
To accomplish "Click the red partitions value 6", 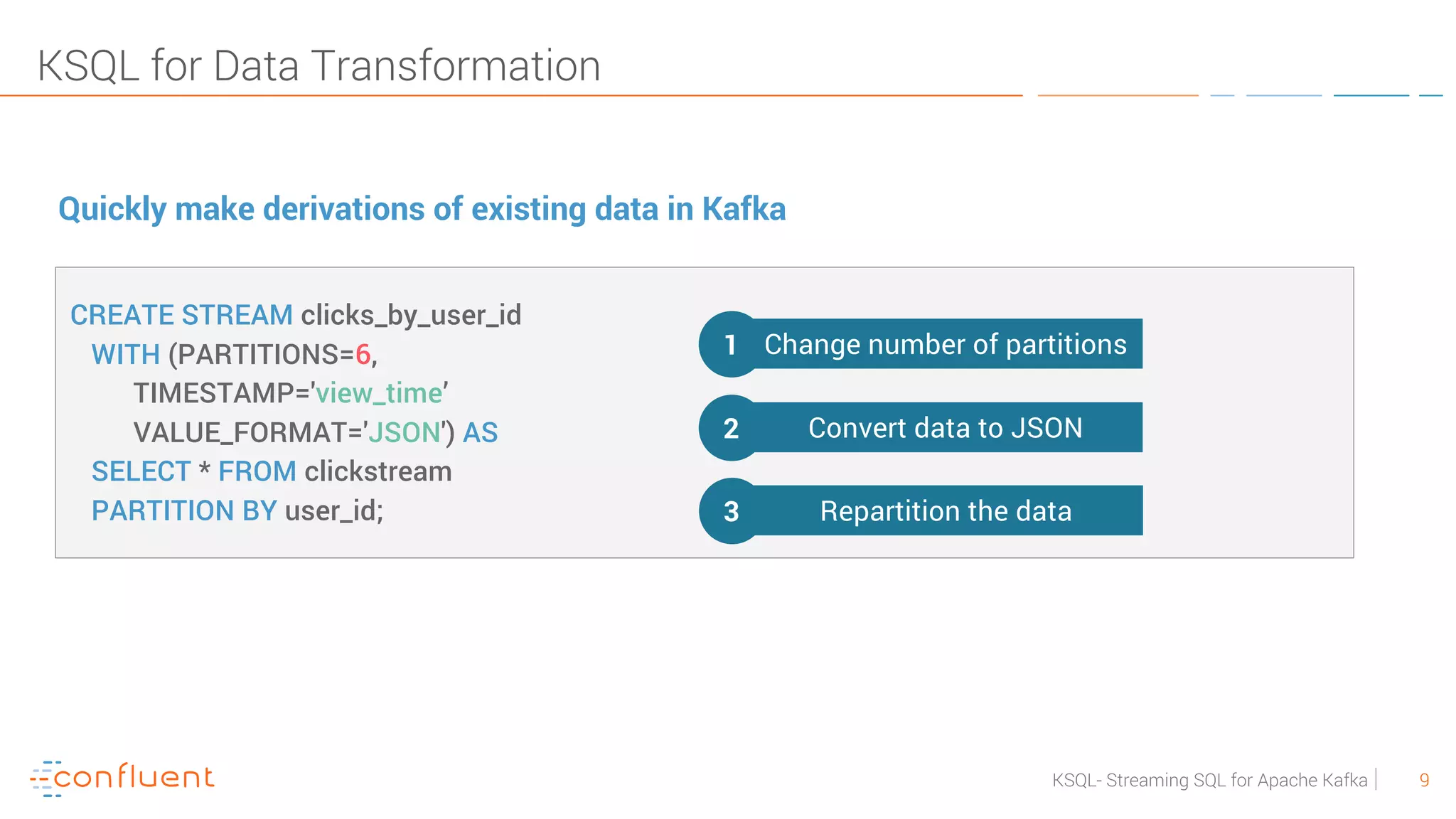I will [363, 354].
